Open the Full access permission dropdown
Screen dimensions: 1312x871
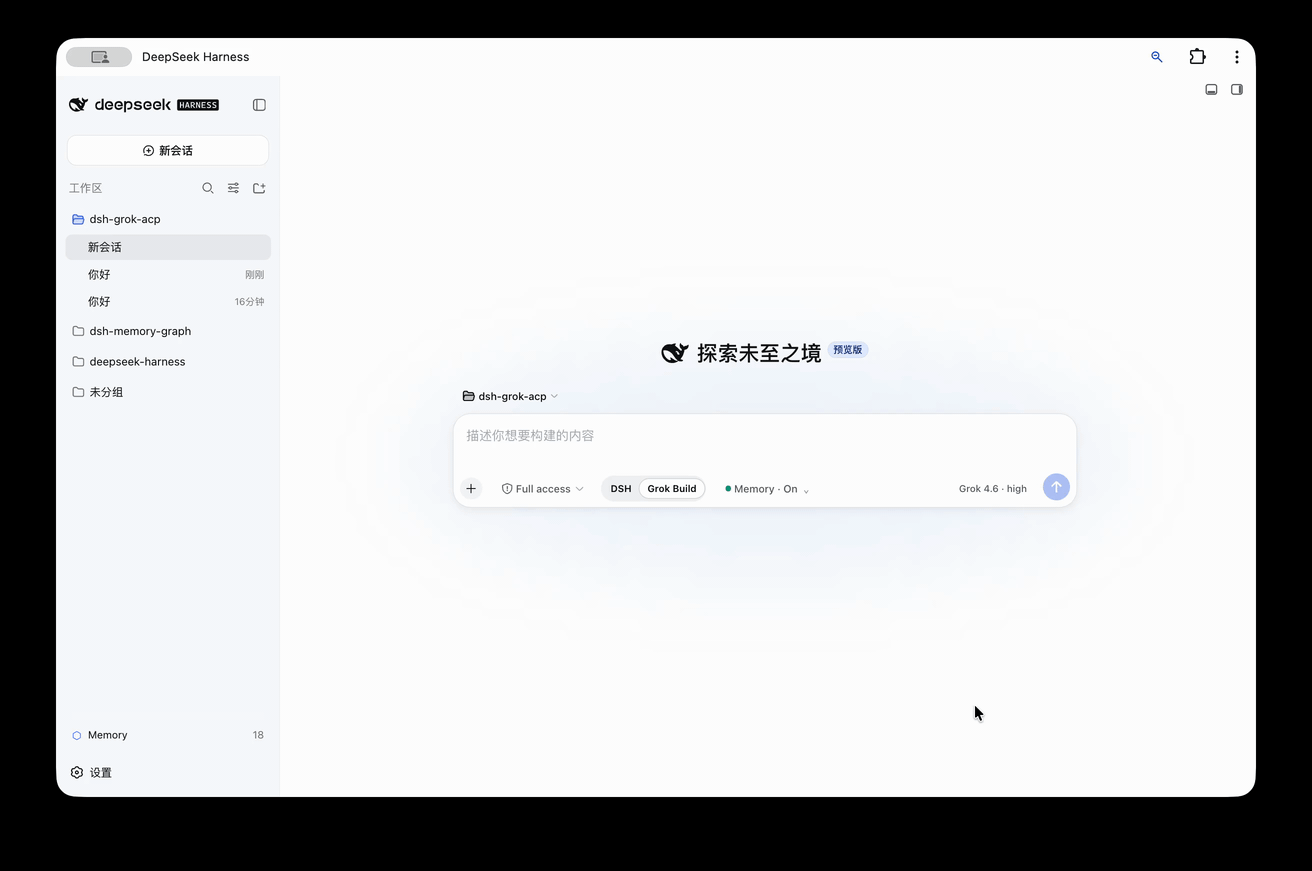click(x=542, y=489)
